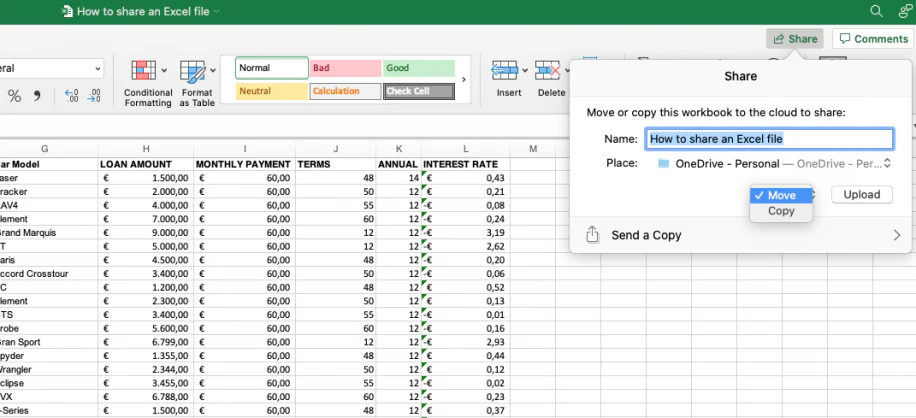916x418 pixels.
Task: Click the OneDrive folder icon
Action: pos(663,163)
